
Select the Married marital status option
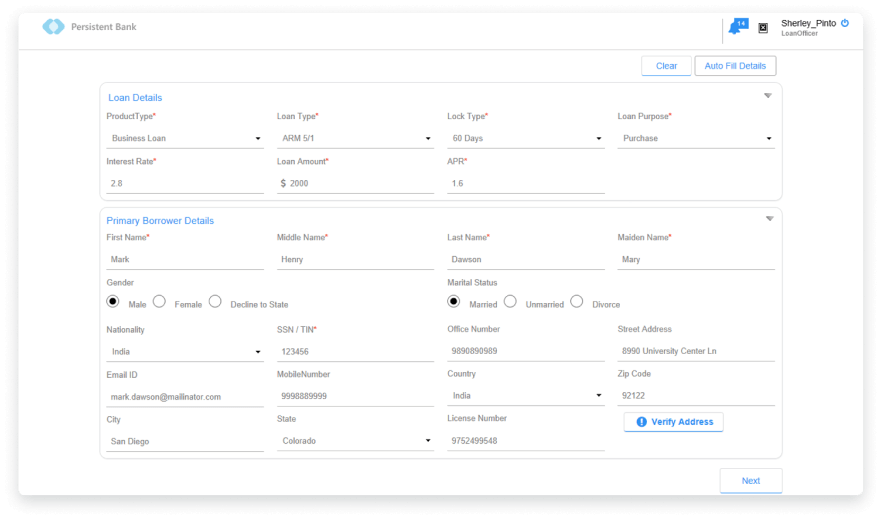(x=454, y=302)
